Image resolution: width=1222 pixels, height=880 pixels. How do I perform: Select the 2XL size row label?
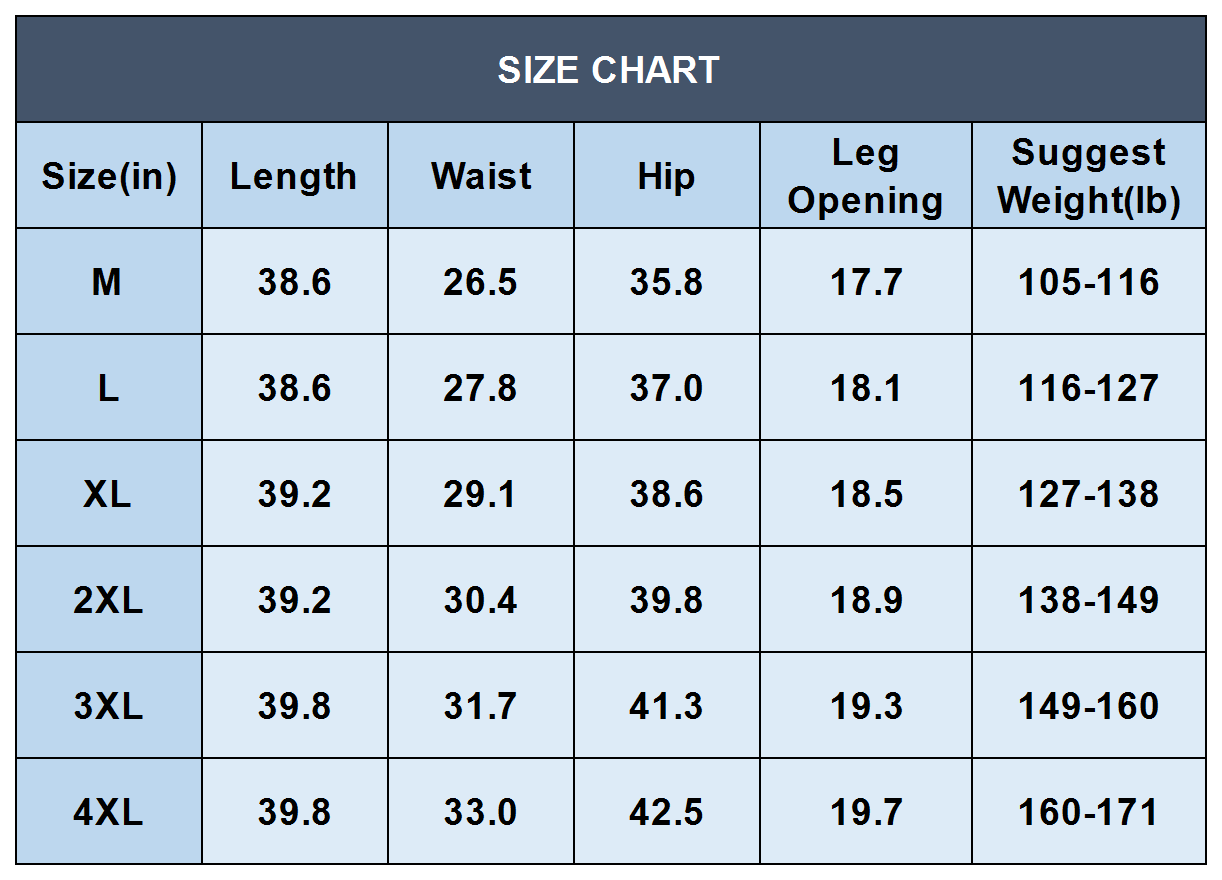click(108, 601)
